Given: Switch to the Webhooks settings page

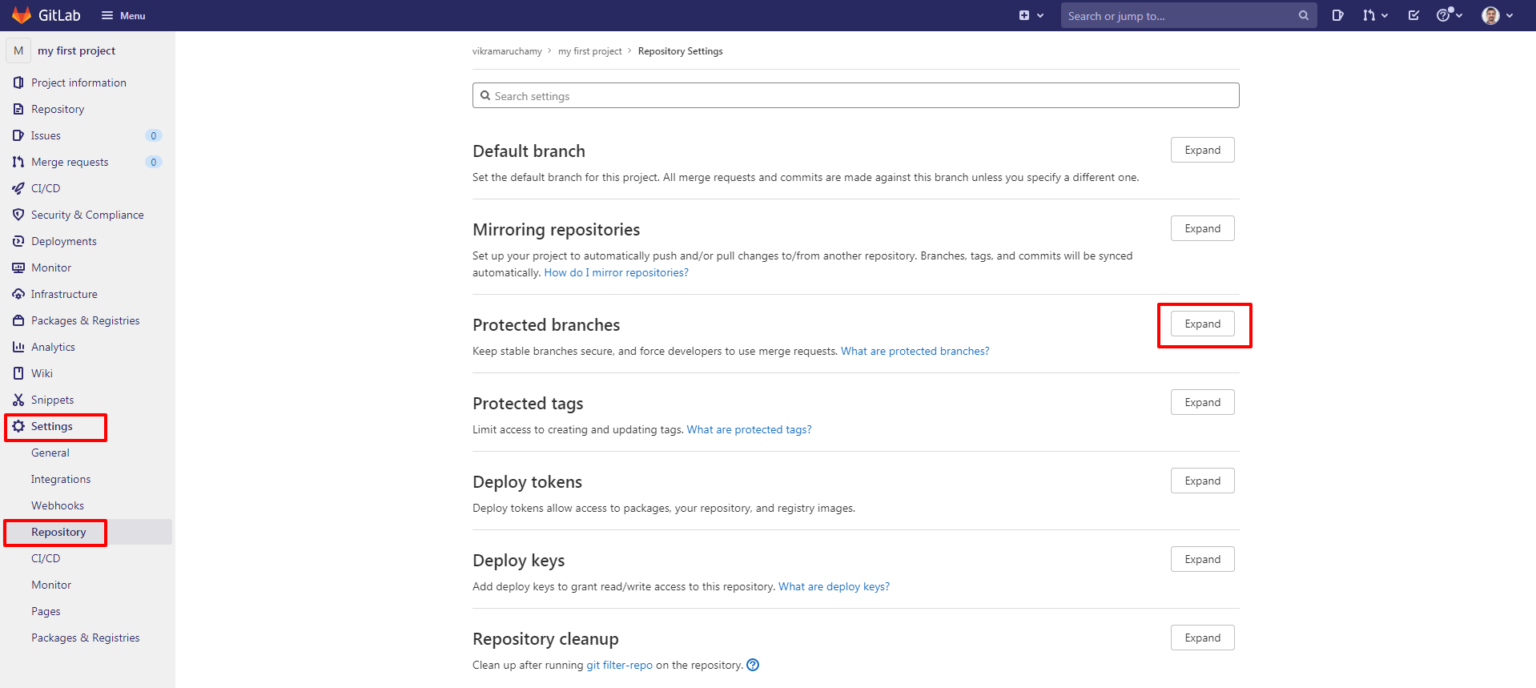Looking at the screenshot, I should pyautogui.click(x=57, y=505).
